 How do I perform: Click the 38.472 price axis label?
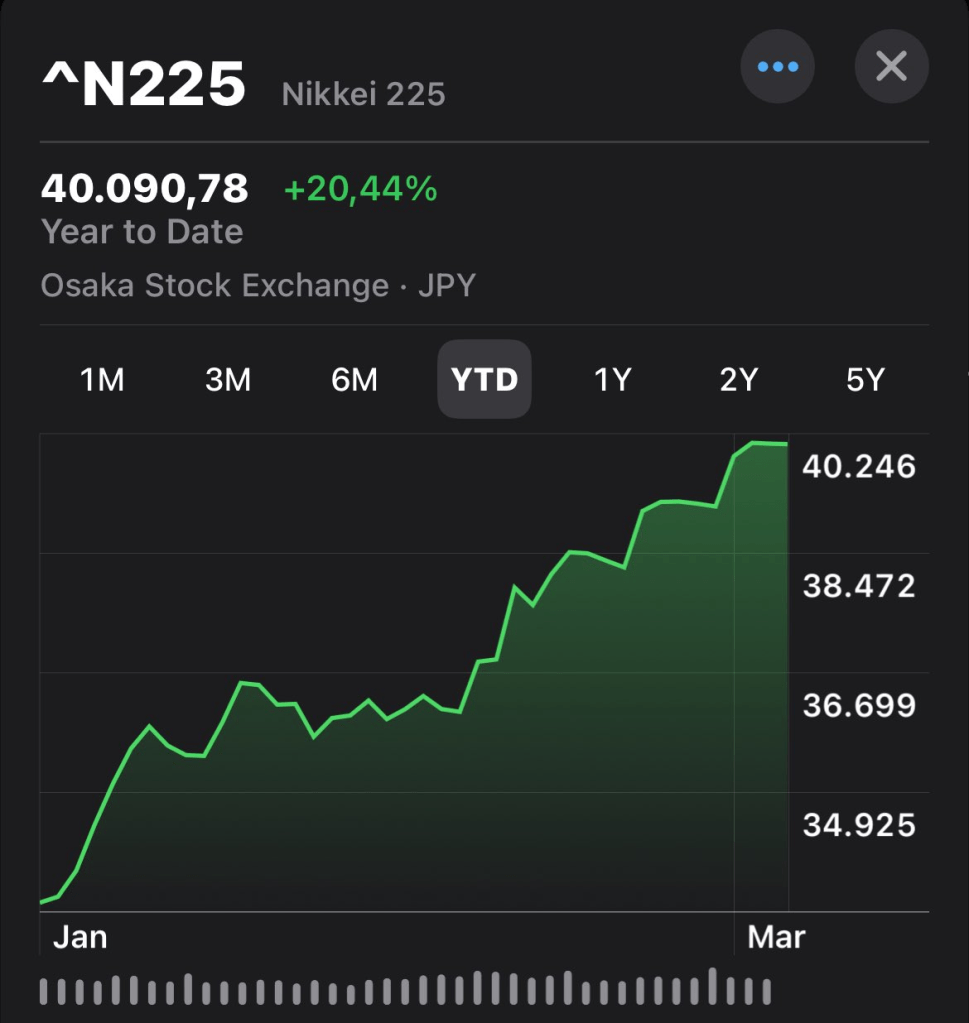point(859,586)
